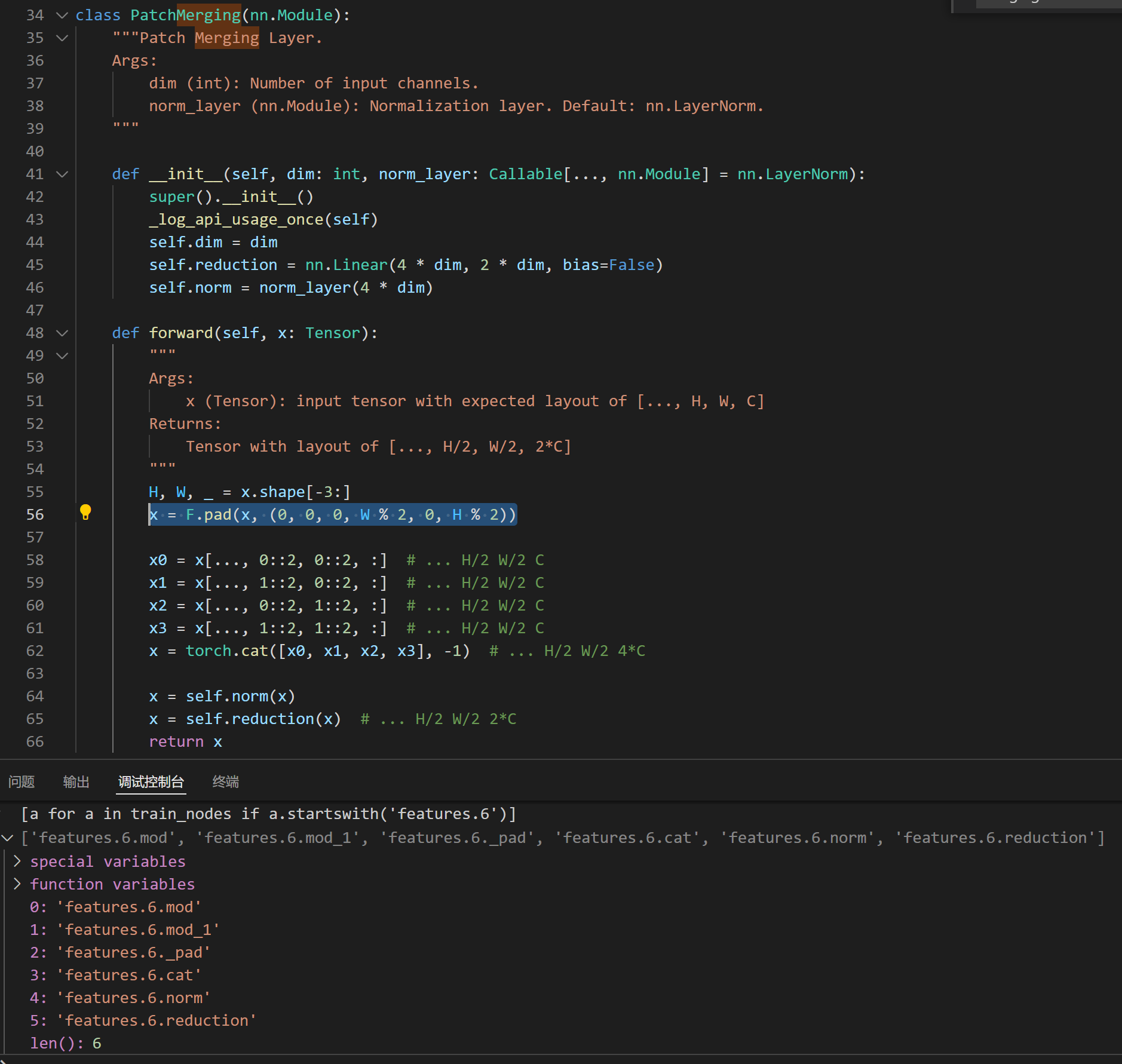Fold the forward method at line 48
Screen dimensions: 1122x1064
[62, 333]
